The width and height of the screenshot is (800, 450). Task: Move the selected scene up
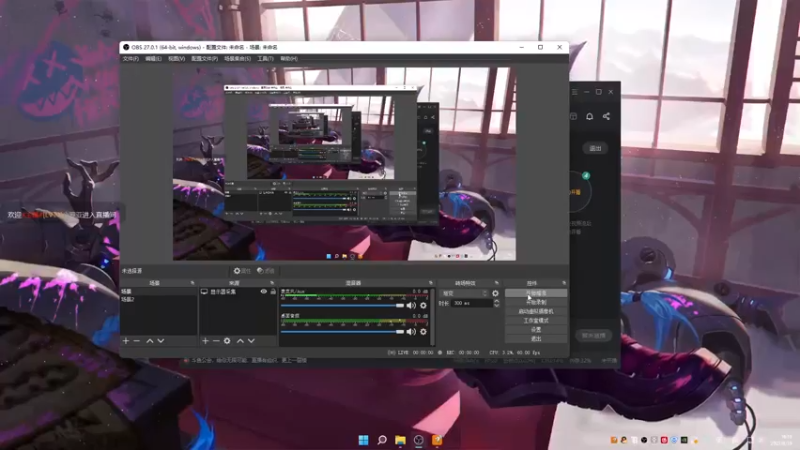pyautogui.click(x=150, y=341)
